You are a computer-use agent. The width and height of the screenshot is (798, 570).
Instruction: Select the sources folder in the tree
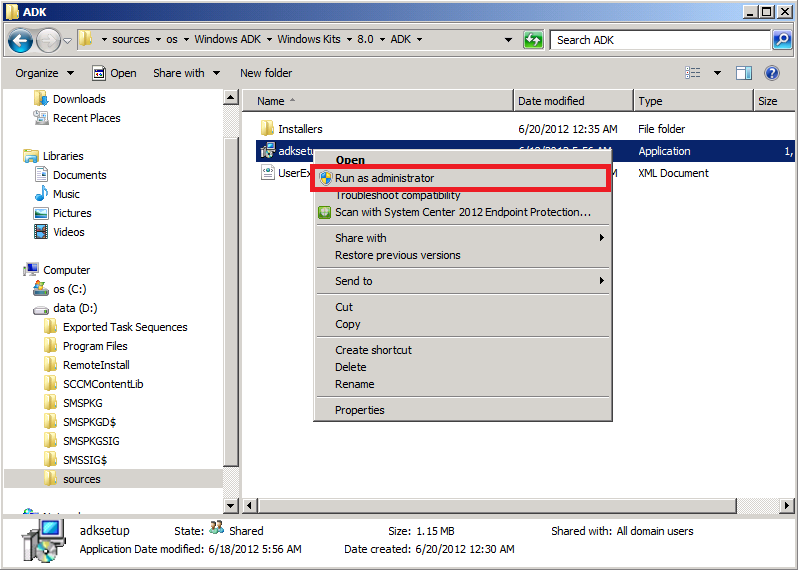pos(113,479)
